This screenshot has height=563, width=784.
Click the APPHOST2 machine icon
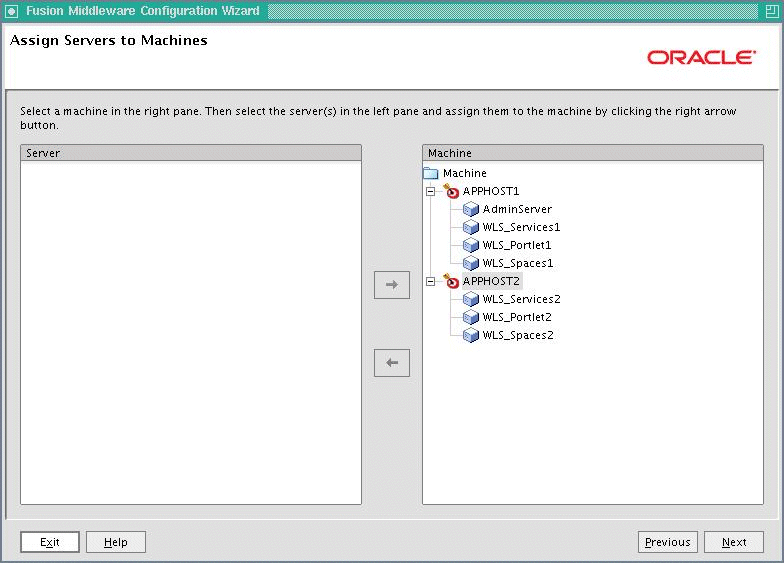pyautogui.click(x=451, y=282)
